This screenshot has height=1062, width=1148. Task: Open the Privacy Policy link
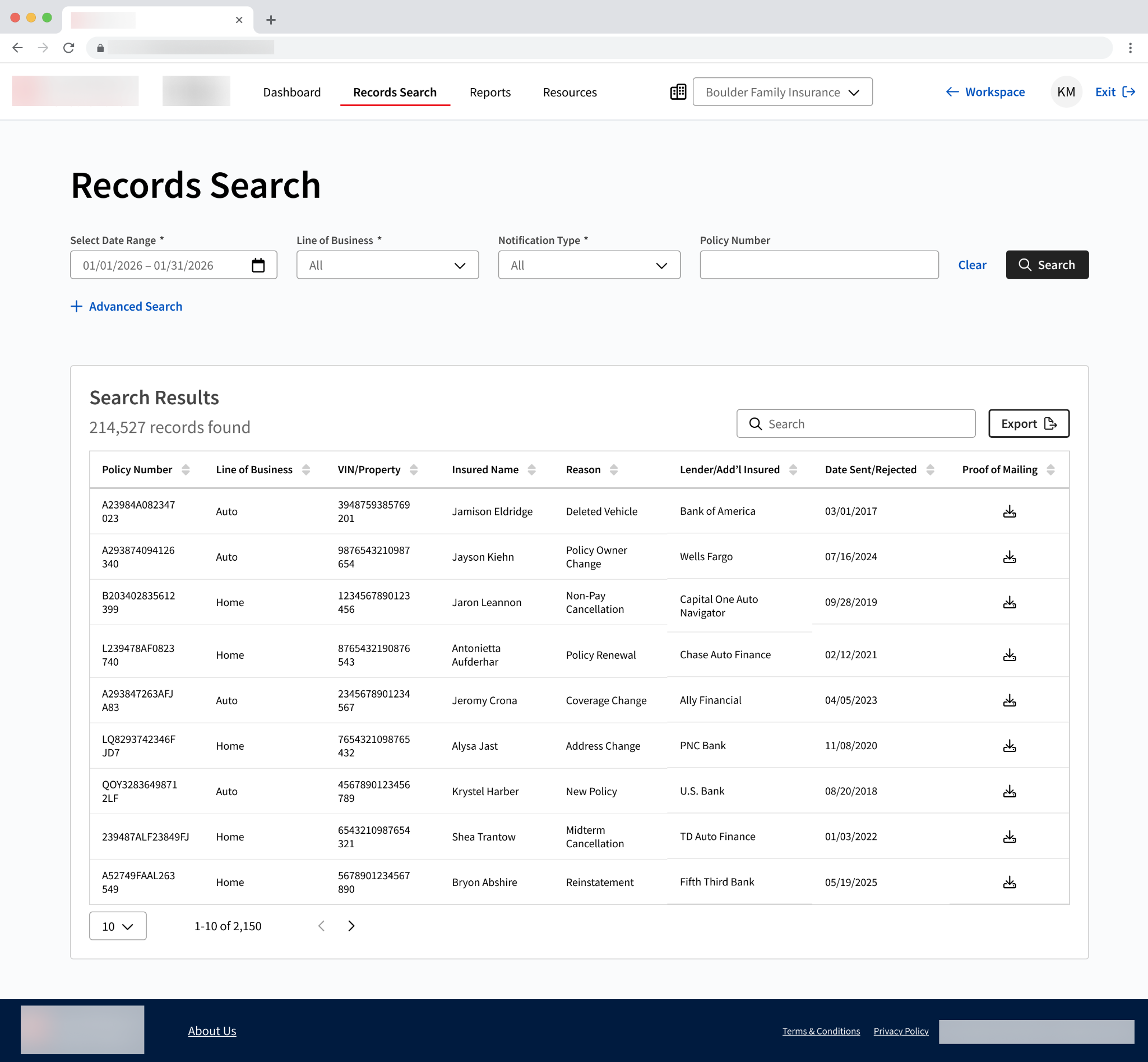(901, 1031)
